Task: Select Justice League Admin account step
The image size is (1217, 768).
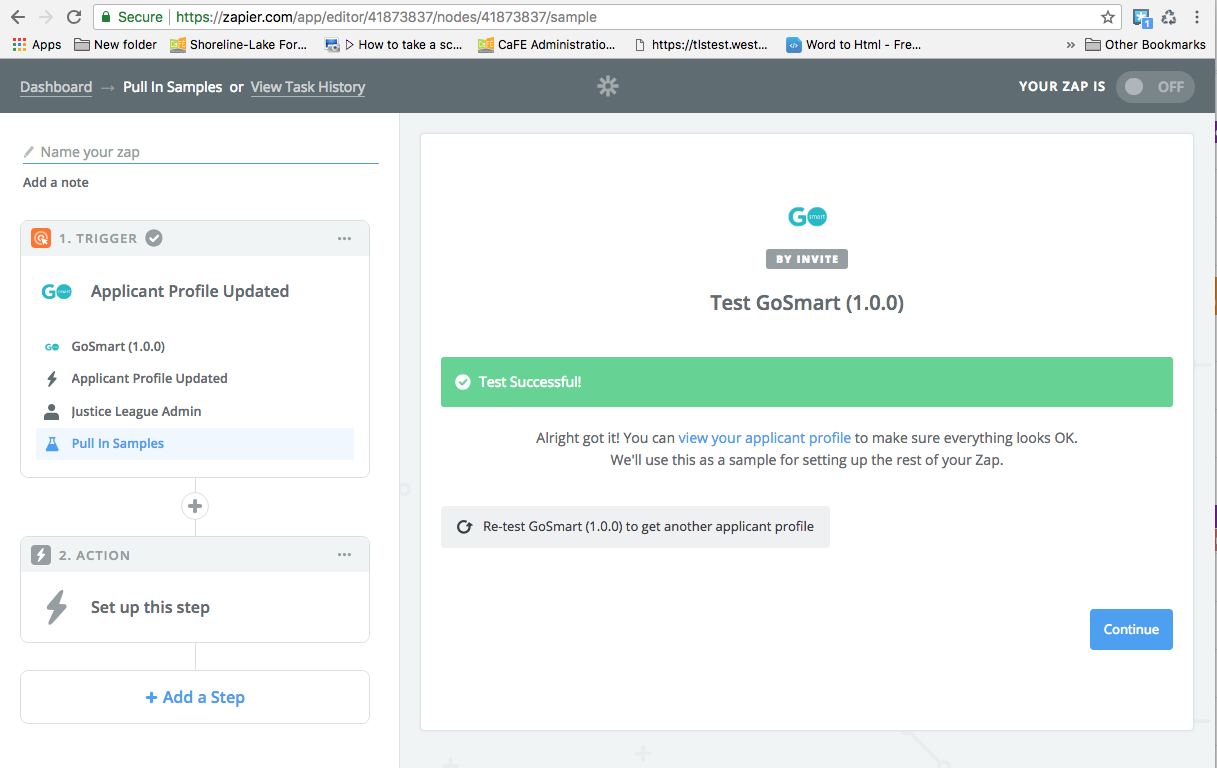Action: [x=195, y=411]
